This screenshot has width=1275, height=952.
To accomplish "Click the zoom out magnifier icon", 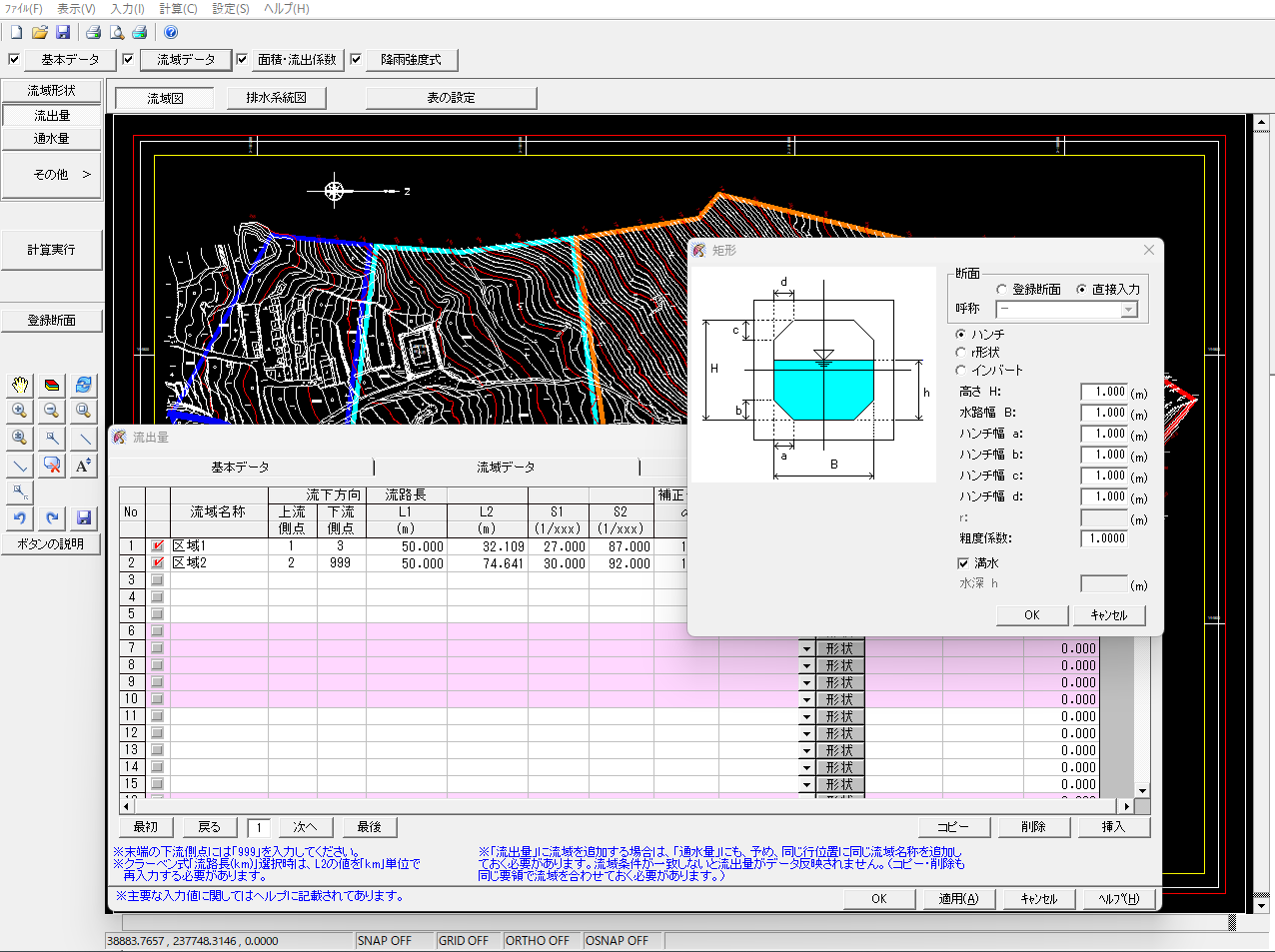I will click(x=52, y=412).
